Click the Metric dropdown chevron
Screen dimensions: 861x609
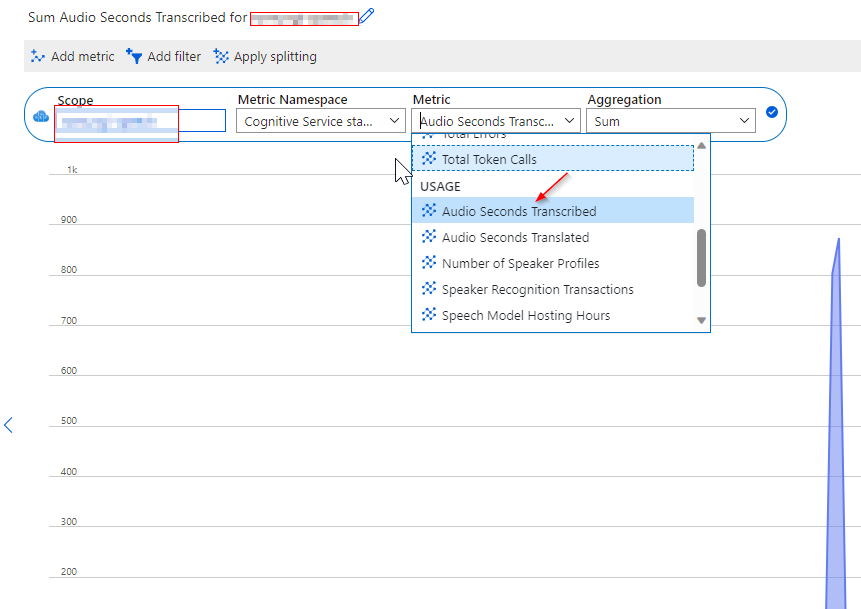(x=569, y=120)
